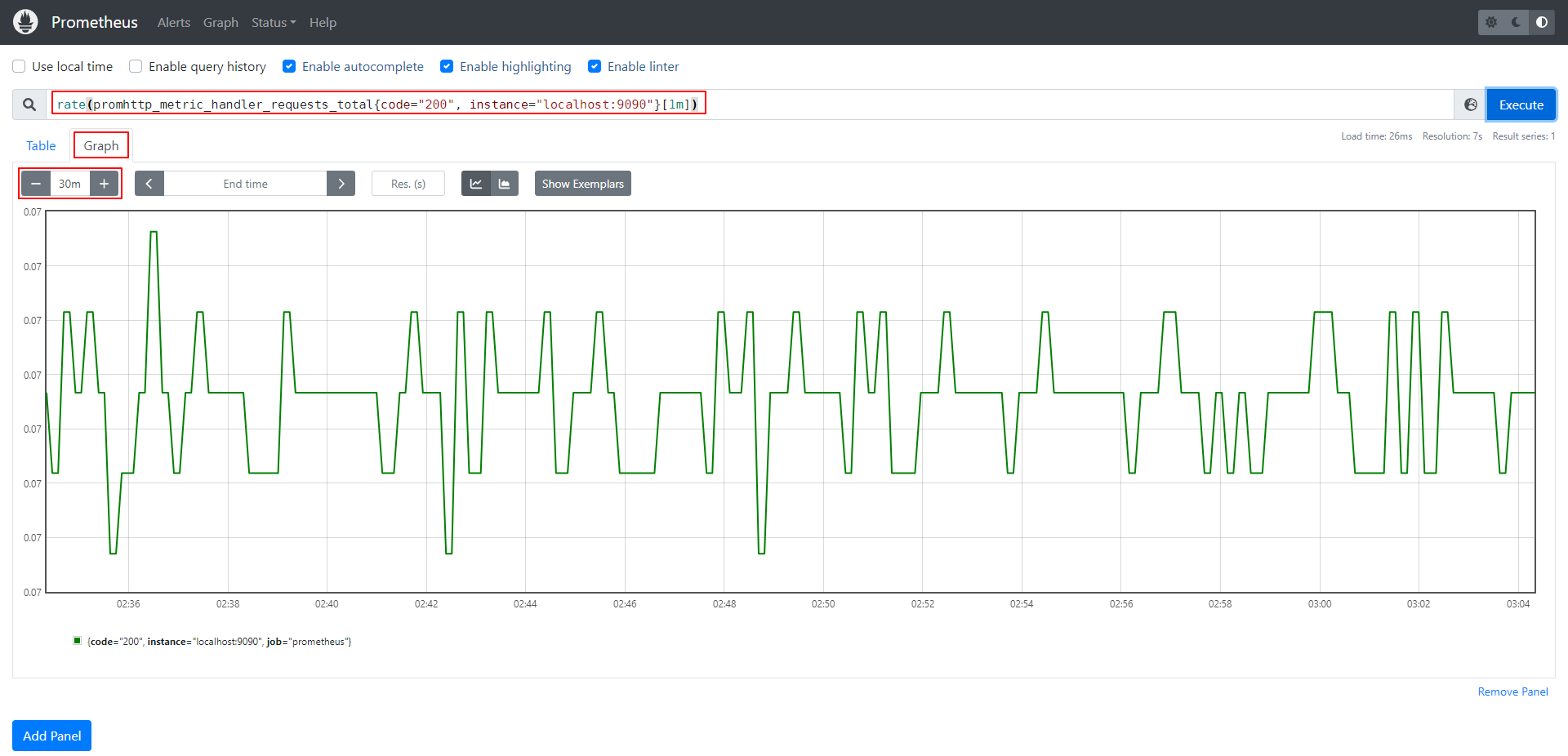The width and height of the screenshot is (1568, 756).
Task: Click the PromQL expression input field
Action: tap(750, 105)
